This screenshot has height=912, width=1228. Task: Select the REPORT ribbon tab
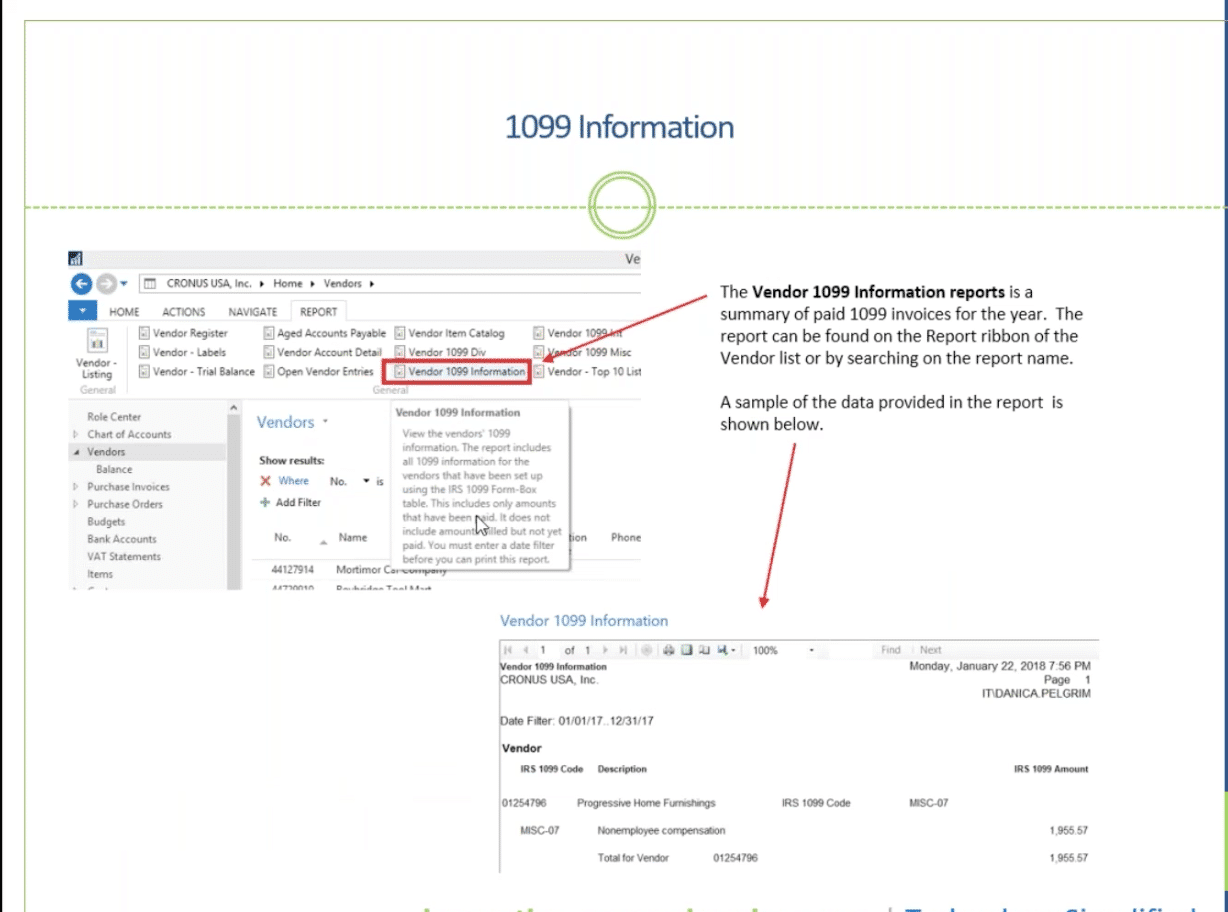pyautogui.click(x=318, y=312)
